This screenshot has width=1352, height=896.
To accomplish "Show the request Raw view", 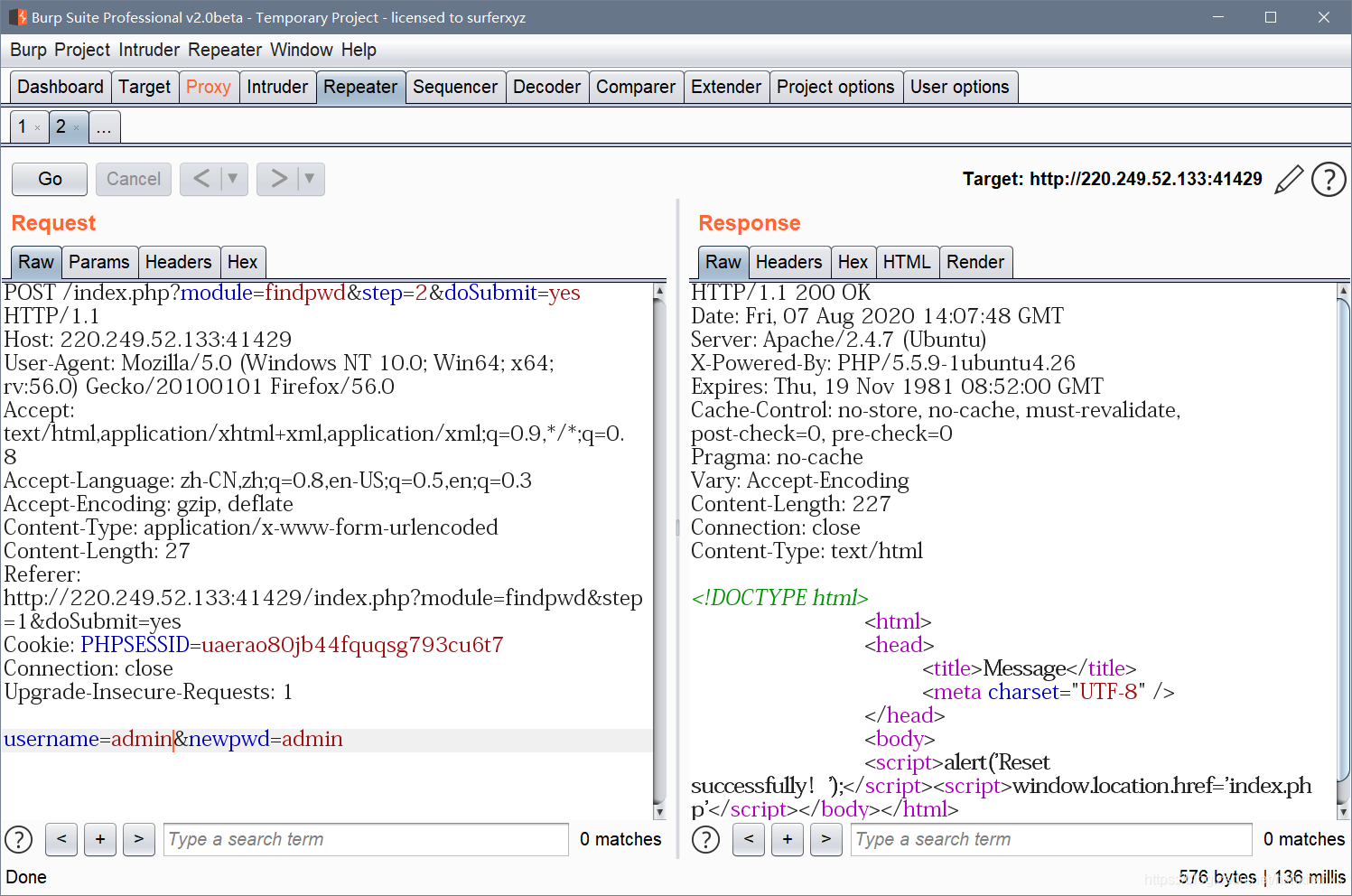I will [36, 262].
